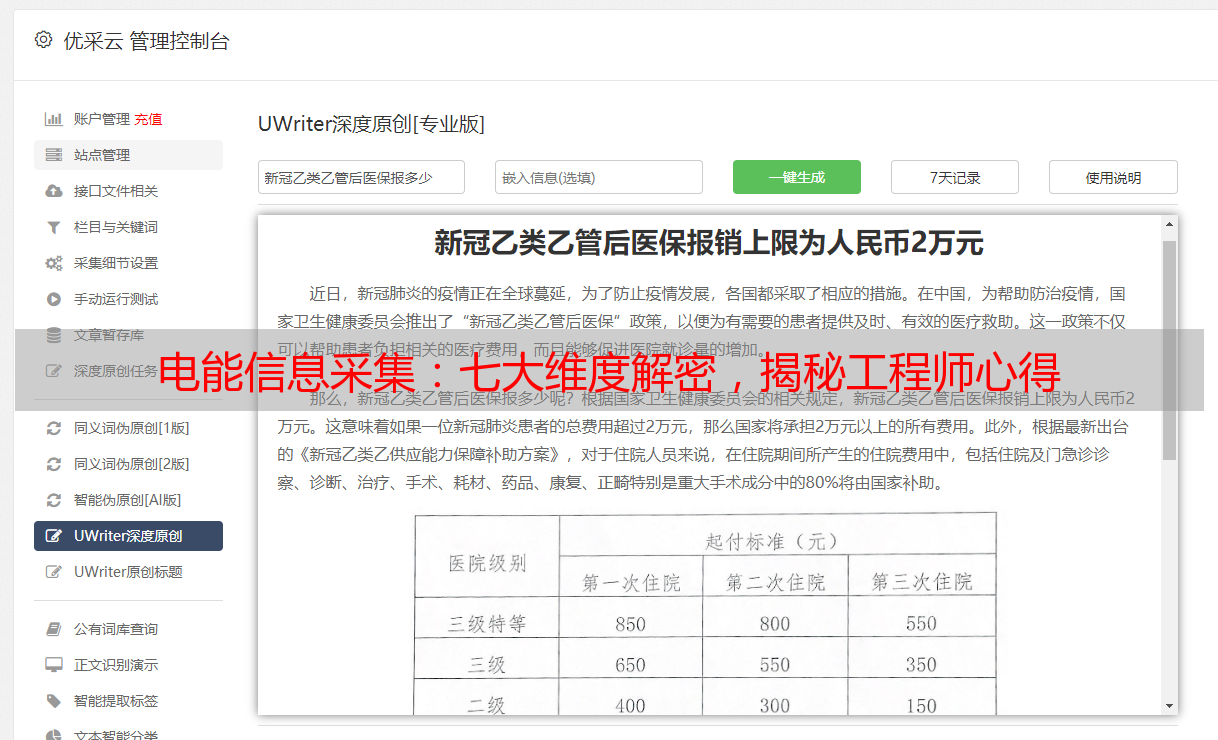The height and width of the screenshot is (740, 1218).
Task: Open 同义词伪原创[2版] menu item
Action: click(131, 464)
